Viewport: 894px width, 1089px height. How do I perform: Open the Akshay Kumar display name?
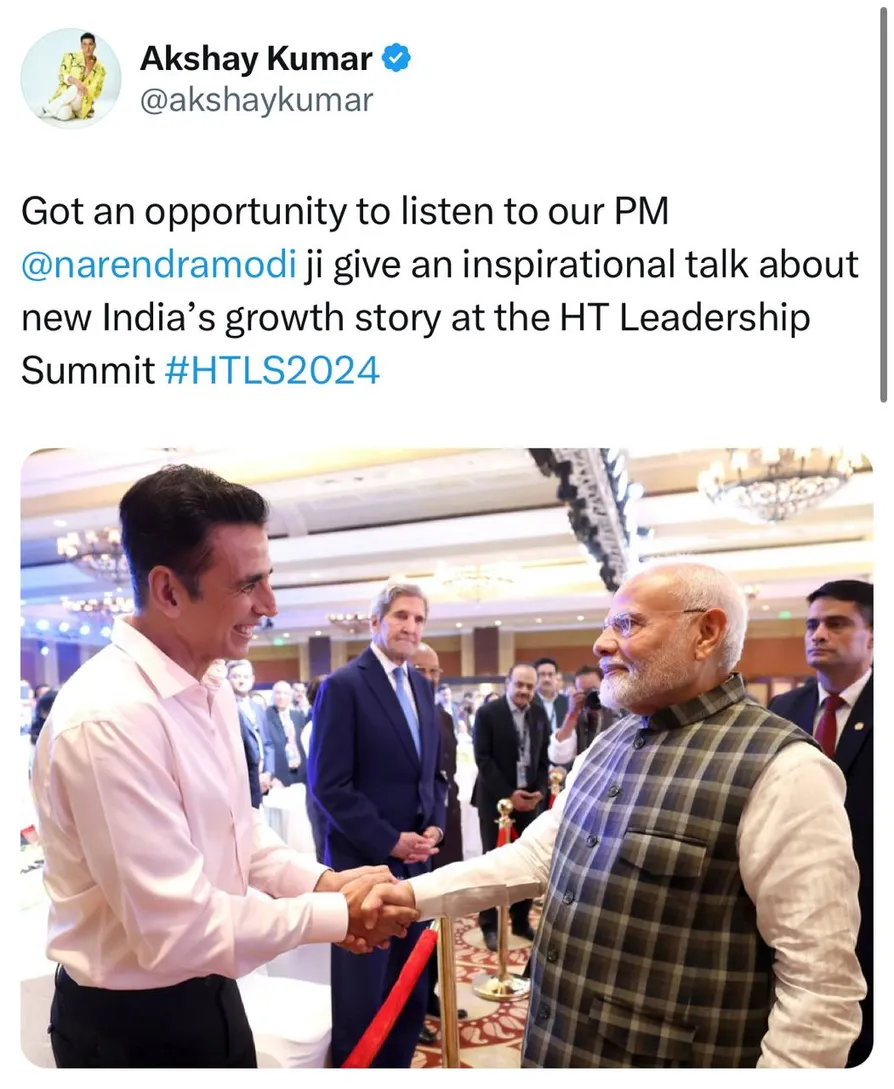(x=256, y=58)
